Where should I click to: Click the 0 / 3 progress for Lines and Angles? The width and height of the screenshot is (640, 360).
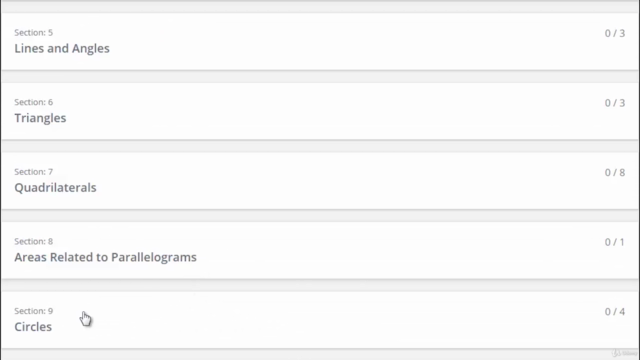pyautogui.click(x=615, y=33)
